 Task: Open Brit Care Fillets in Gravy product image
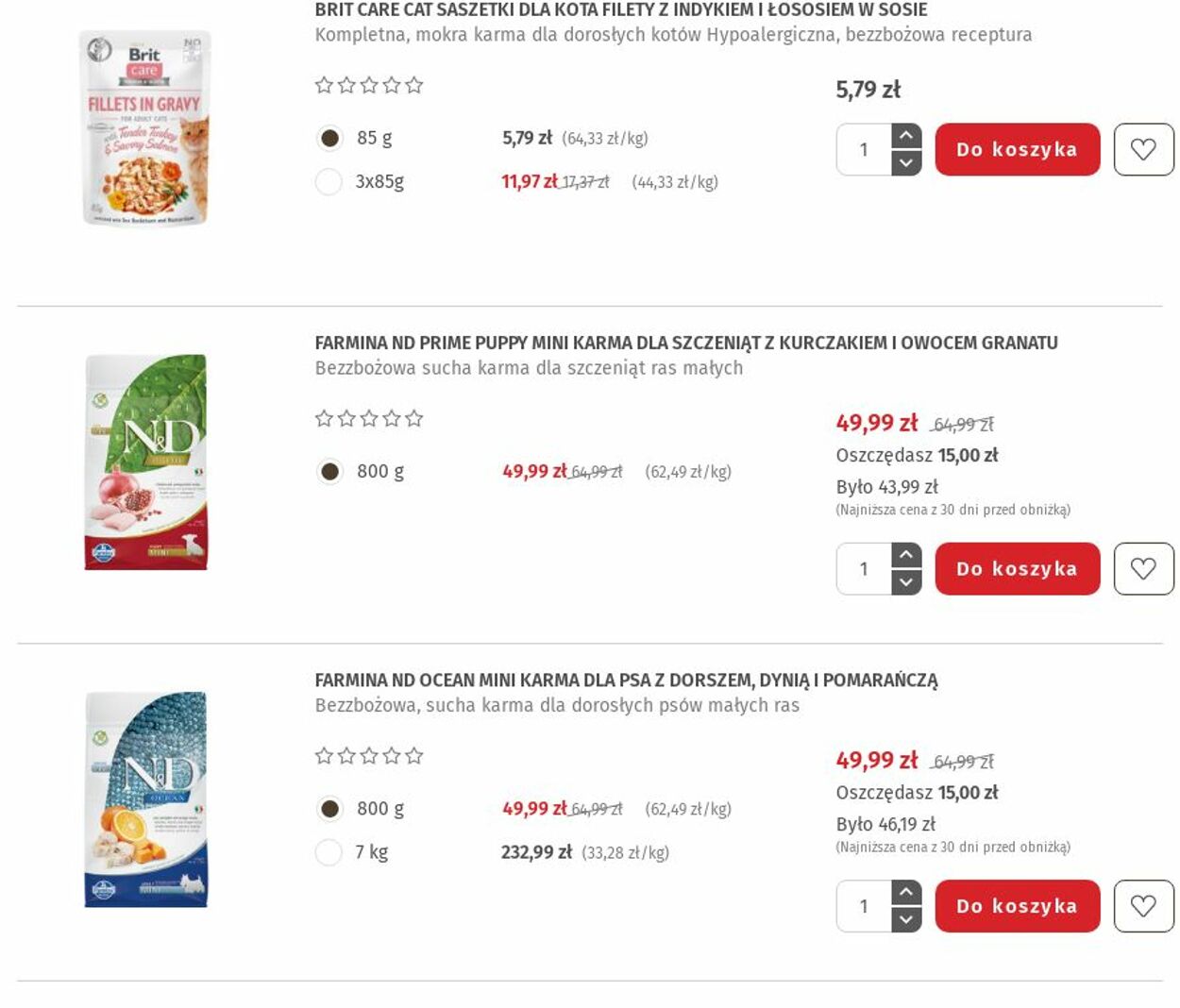pos(145,127)
